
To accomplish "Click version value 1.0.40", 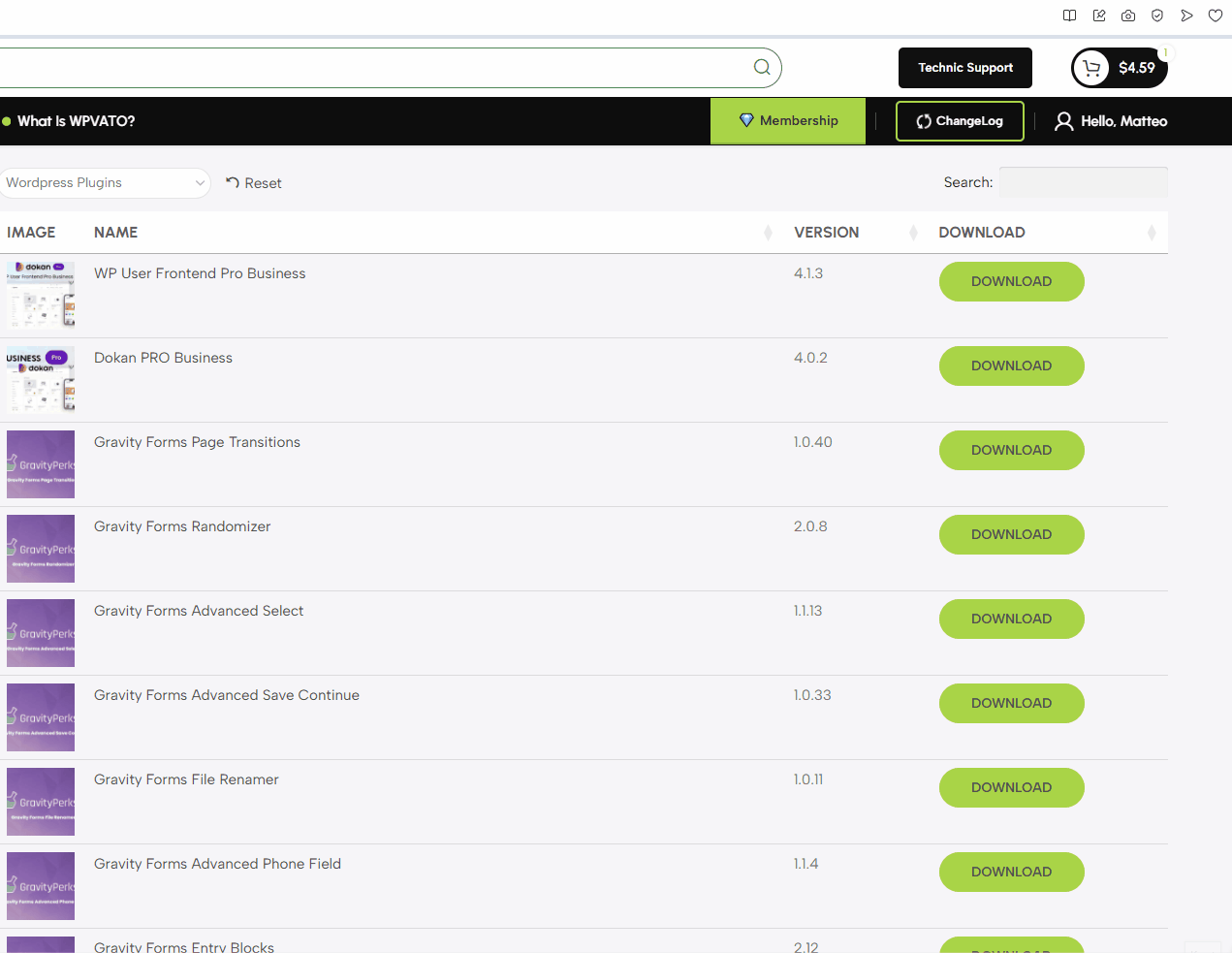I will point(813,442).
